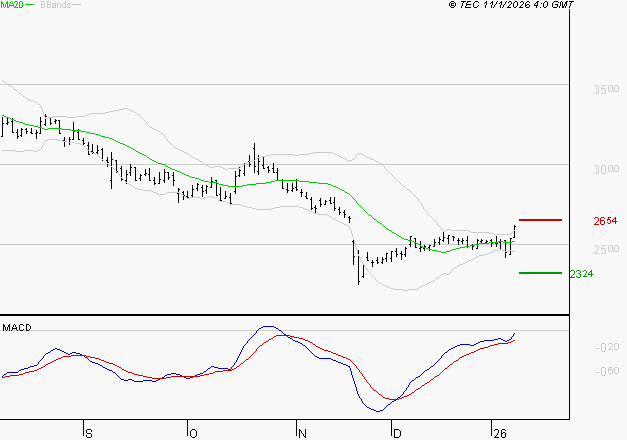Viewport: 627px width, 440px height.
Task: Click the MA20 legend label
Action: (12, 5)
